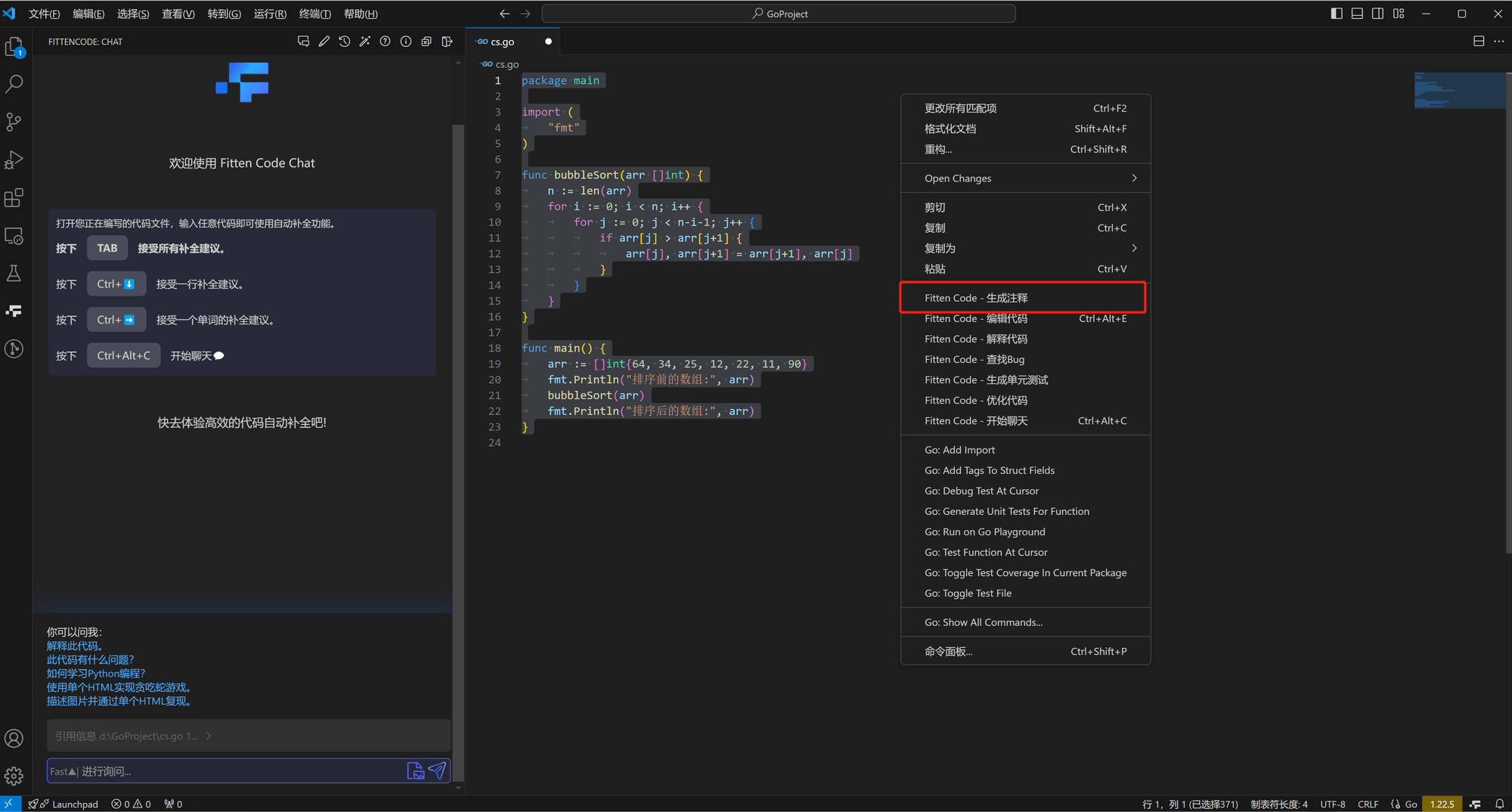Image resolution: width=1512 pixels, height=812 pixels.
Task: Click the Fitten Code status bar icon
Action: pos(1475,804)
